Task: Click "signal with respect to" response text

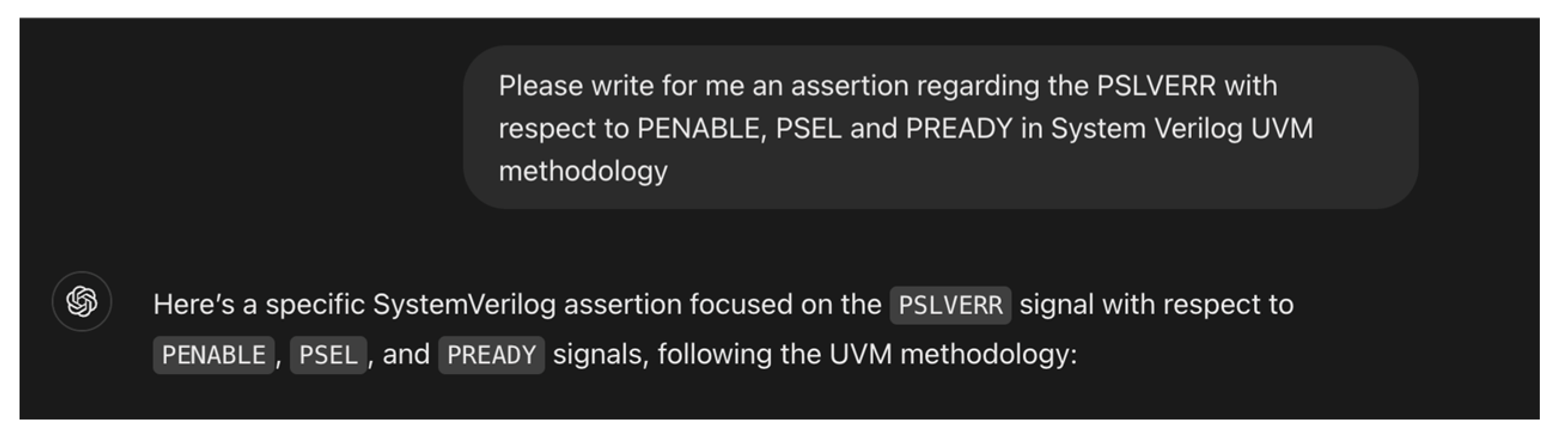Action: pos(1157,304)
